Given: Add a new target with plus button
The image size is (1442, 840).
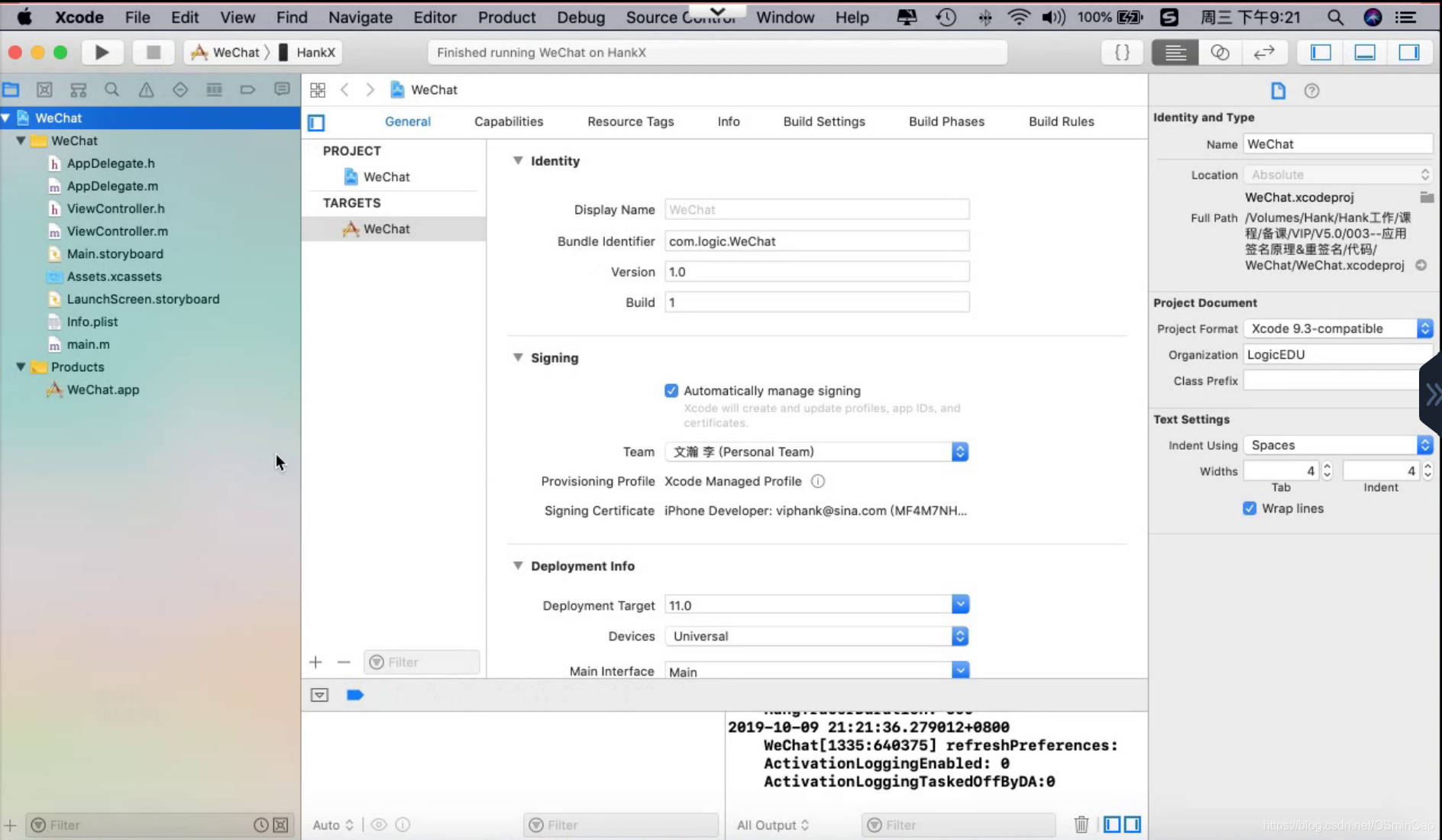Looking at the screenshot, I should pyautogui.click(x=316, y=662).
